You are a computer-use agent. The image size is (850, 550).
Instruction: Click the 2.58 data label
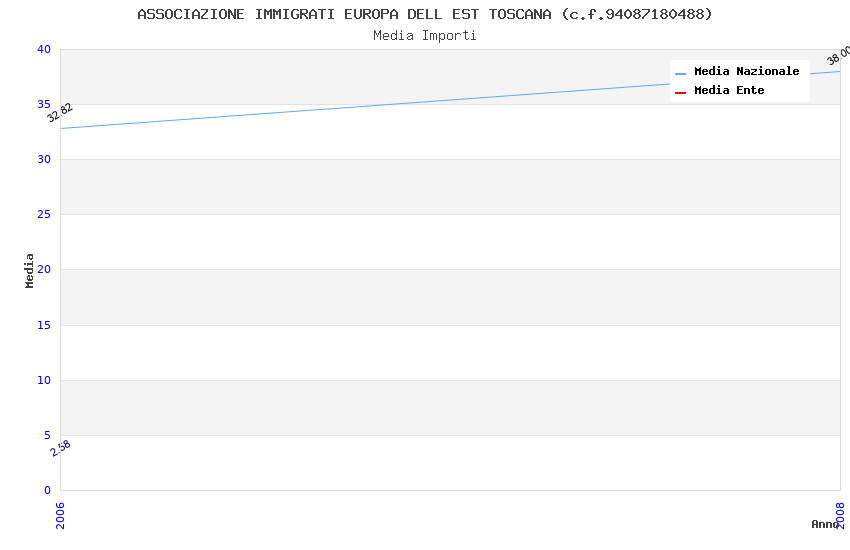pyautogui.click(x=60, y=448)
